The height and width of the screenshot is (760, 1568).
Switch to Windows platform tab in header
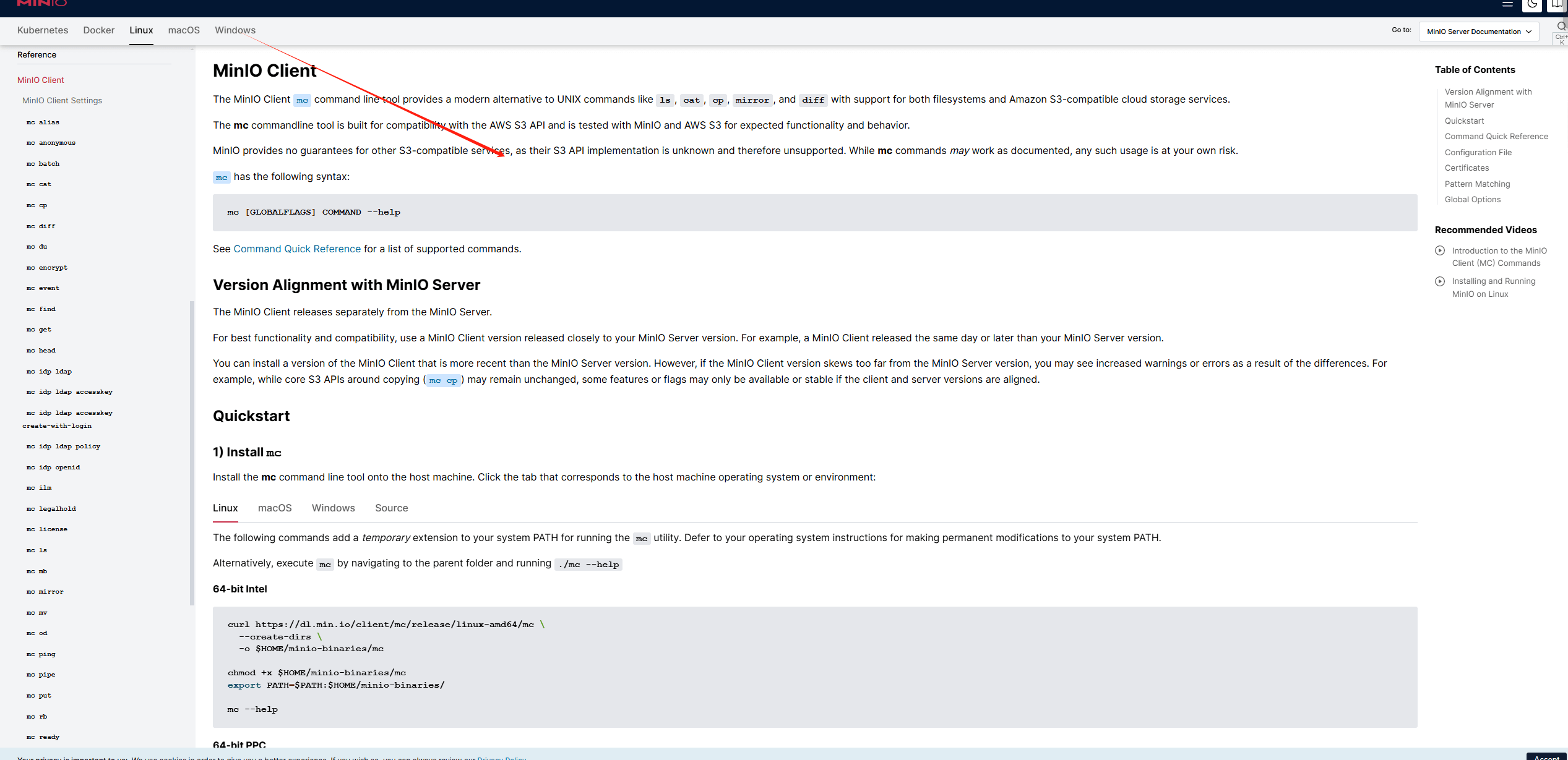click(235, 30)
